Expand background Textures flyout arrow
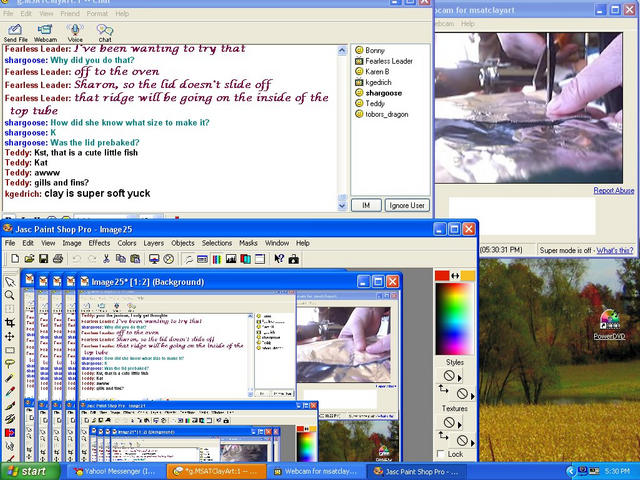Screen dimensions: 640x480 (x=473, y=443)
